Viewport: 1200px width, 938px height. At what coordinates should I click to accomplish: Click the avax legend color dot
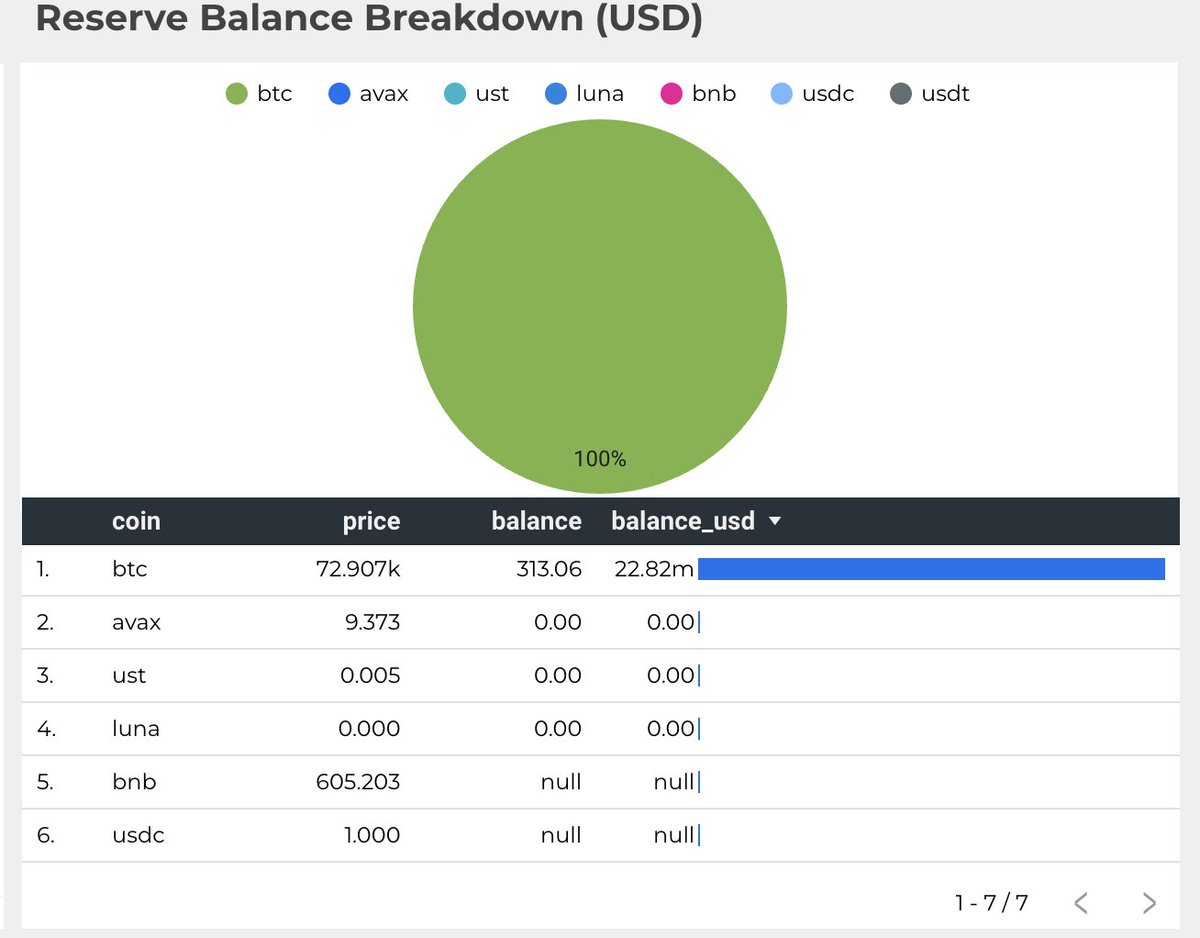(339, 94)
